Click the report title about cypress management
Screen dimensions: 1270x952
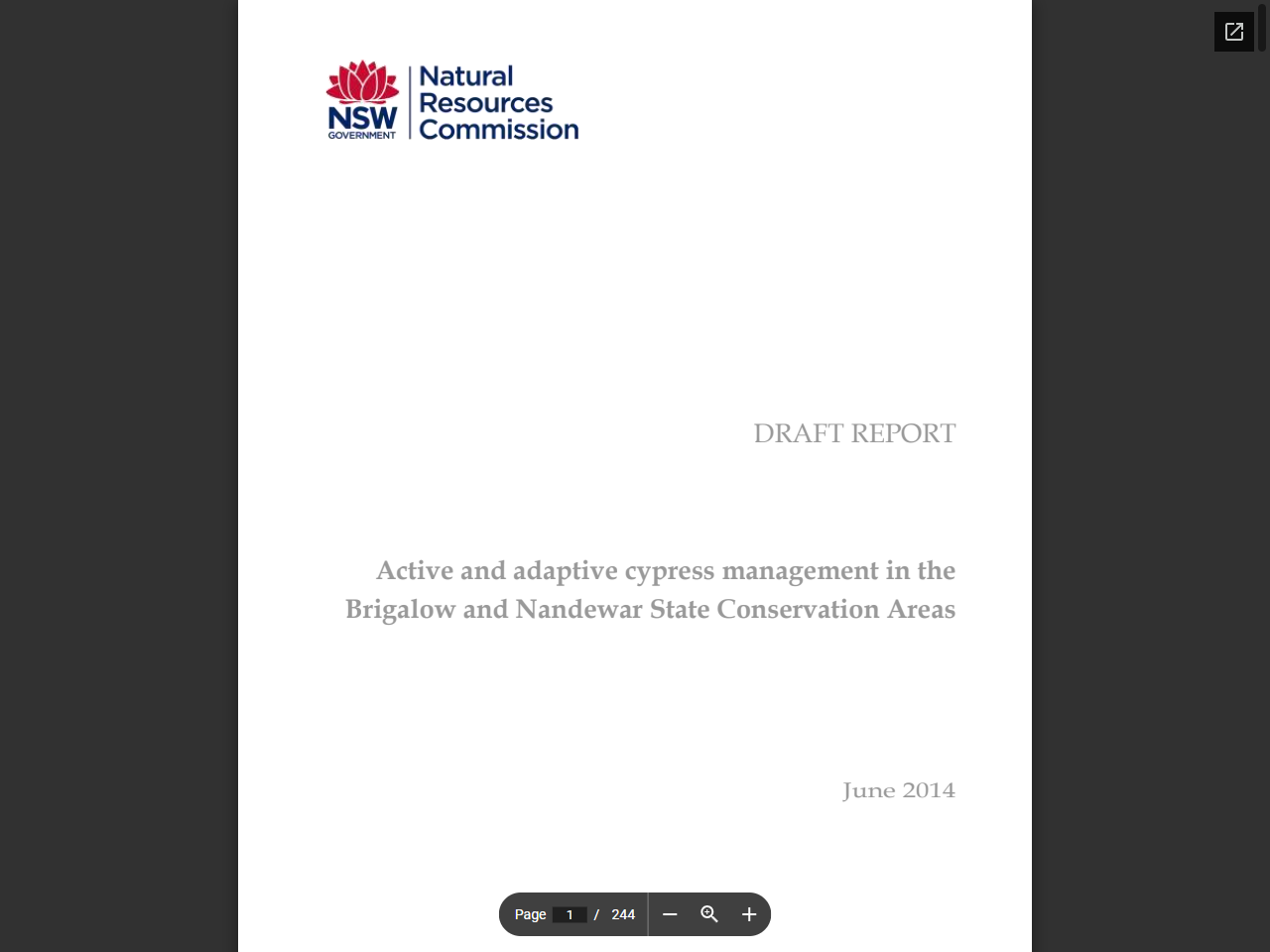point(650,590)
